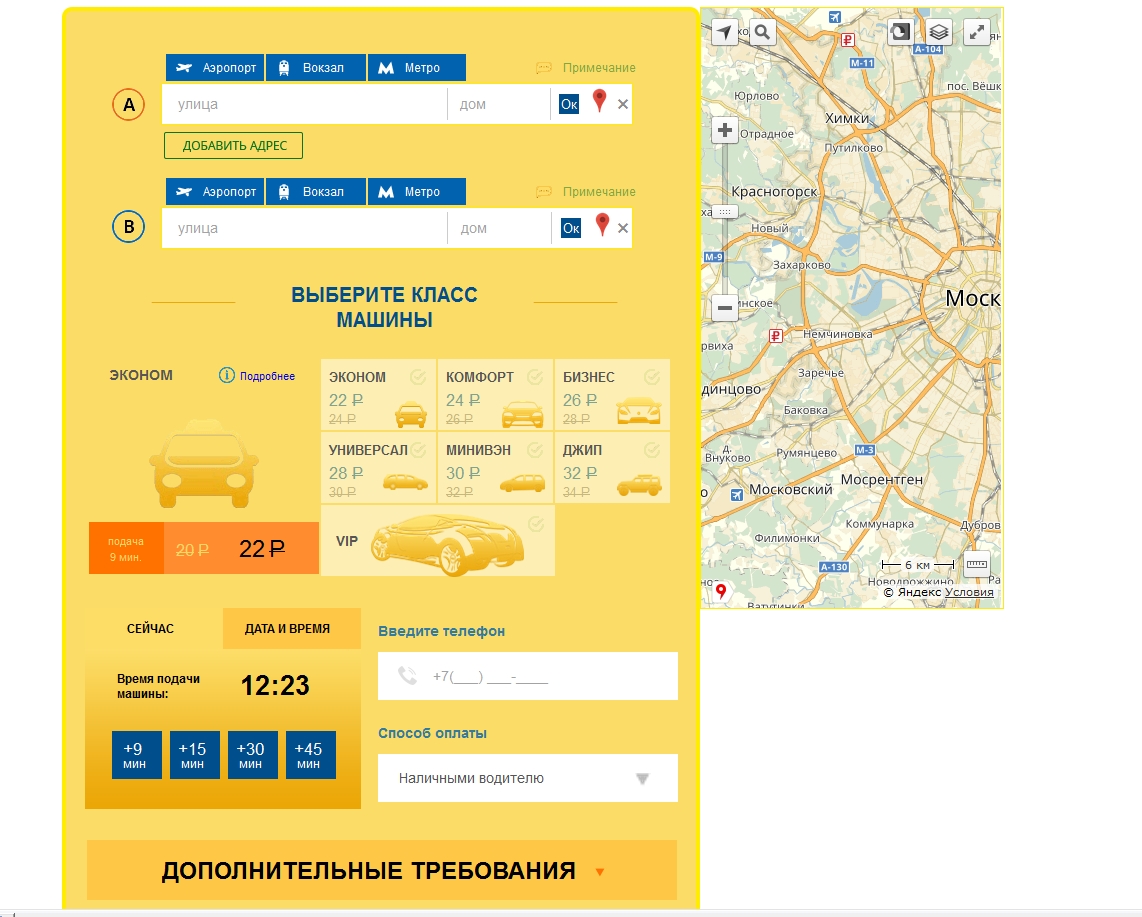Select the БИЗНЕС car class tile
This screenshot has width=1142, height=917.
[613, 394]
